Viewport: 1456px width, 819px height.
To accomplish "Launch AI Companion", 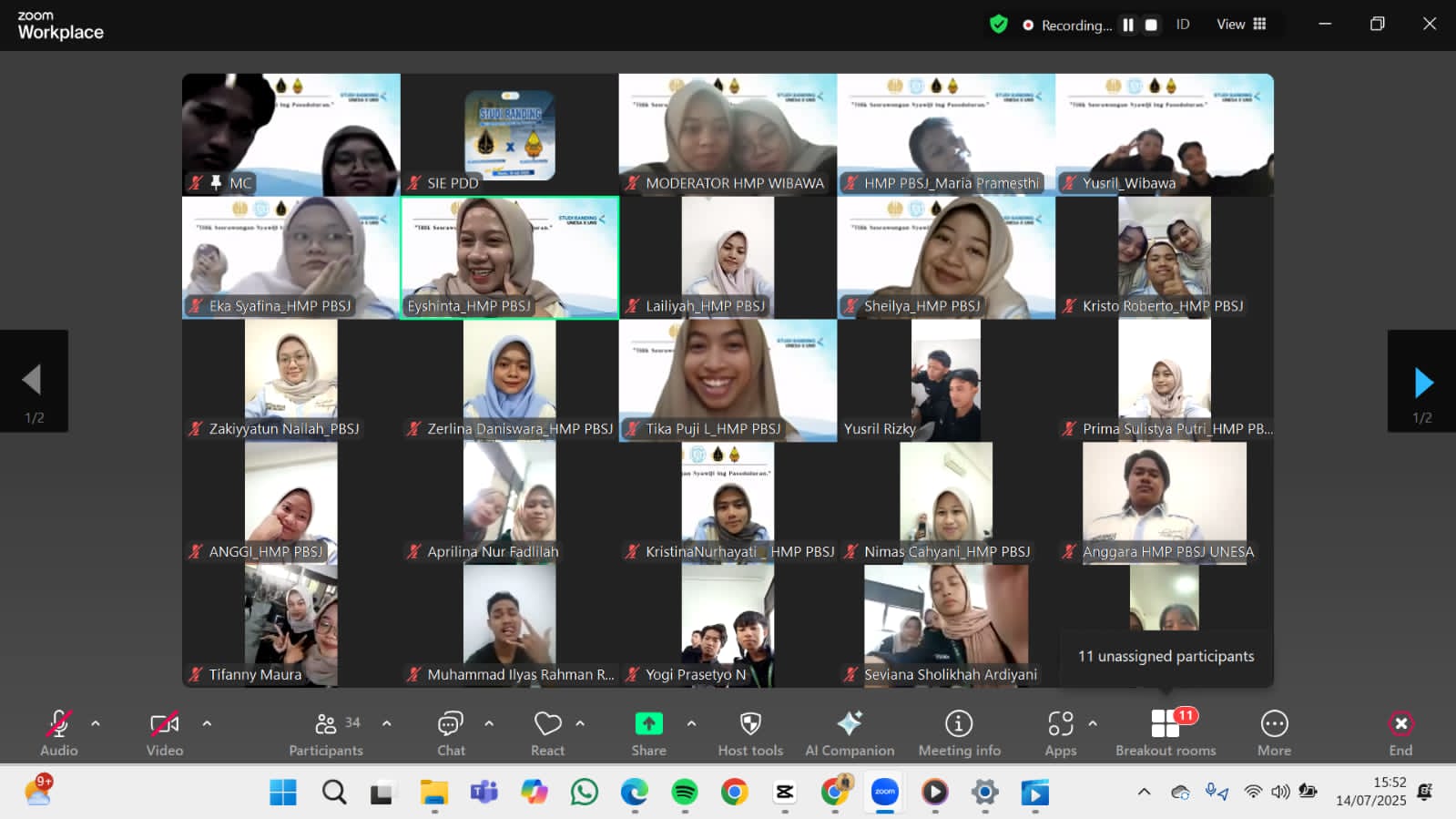I will coord(850,732).
